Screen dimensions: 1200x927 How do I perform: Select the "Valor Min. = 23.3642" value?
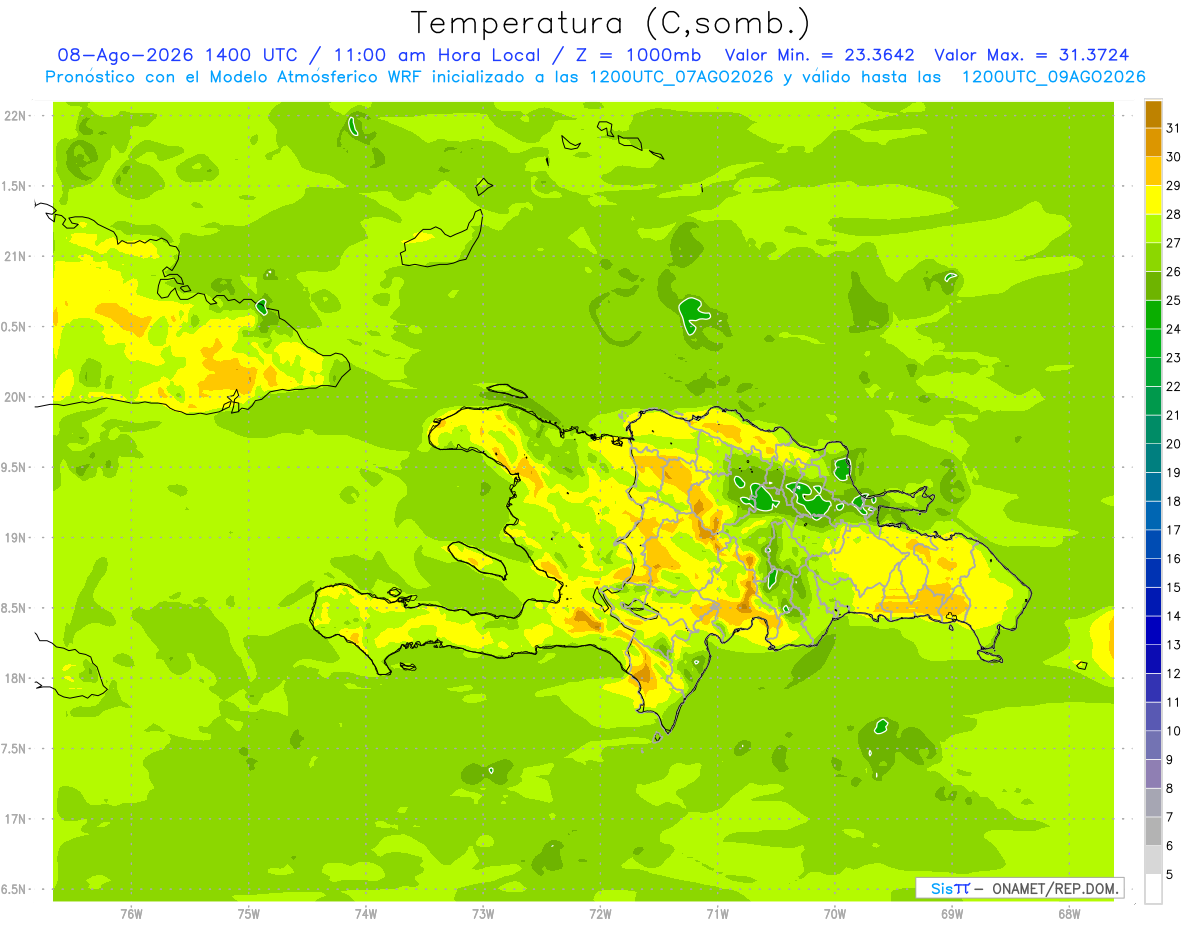point(821,55)
